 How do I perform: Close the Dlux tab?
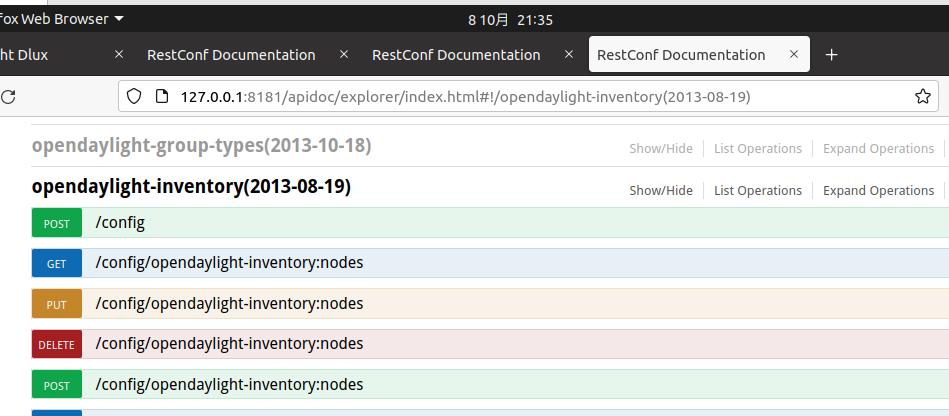click(119, 55)
